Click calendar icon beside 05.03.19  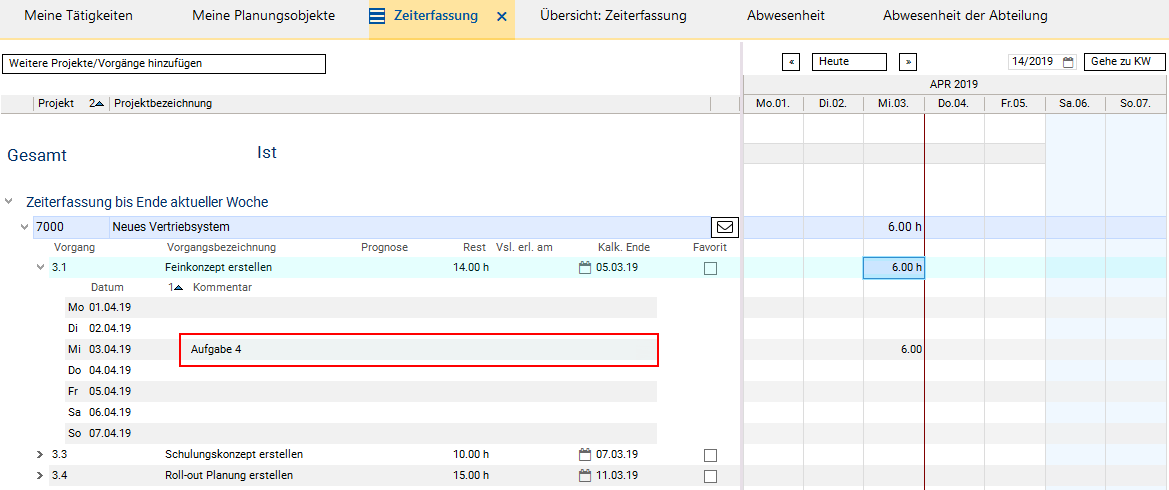point(584,267)
